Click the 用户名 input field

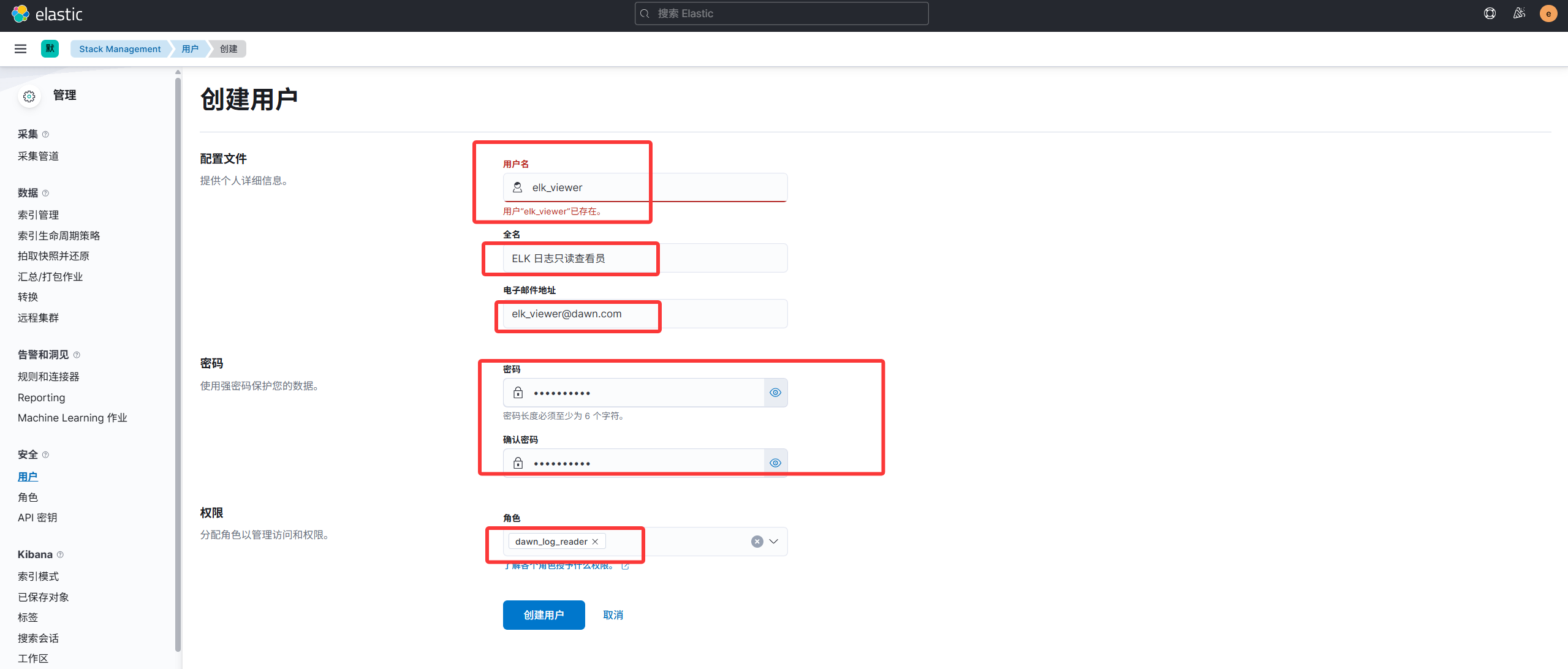click(x=645, y=187)
